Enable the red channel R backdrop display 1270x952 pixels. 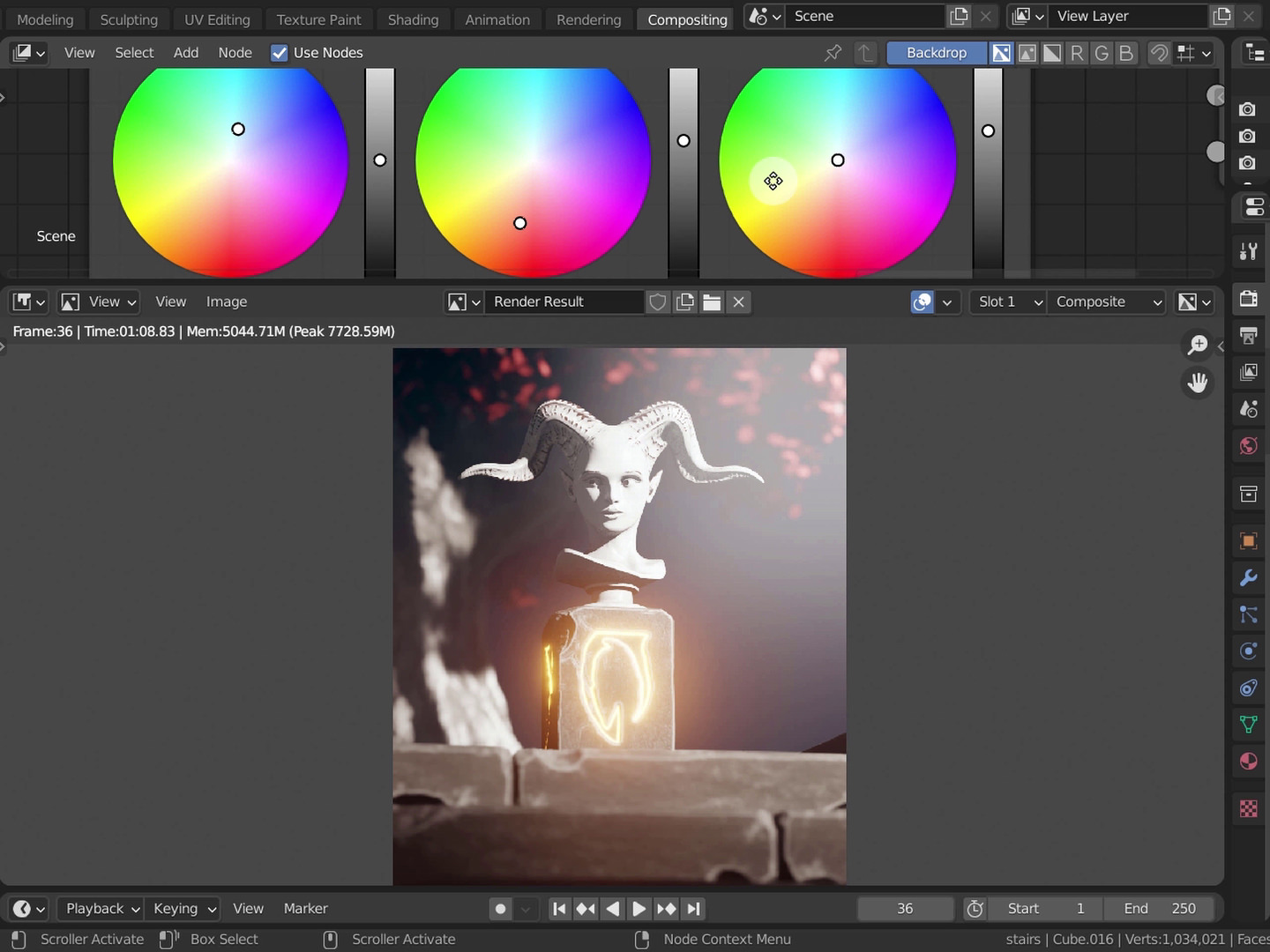click(x=1077, y=53)
